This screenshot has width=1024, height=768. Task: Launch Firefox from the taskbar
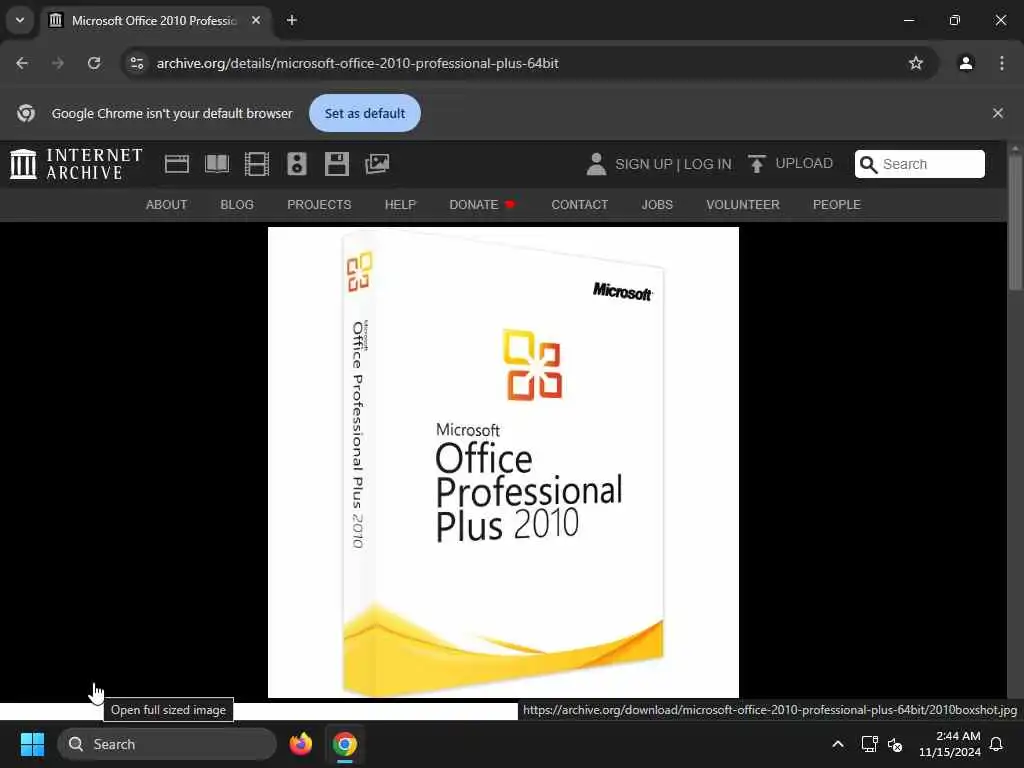[301, 744]
